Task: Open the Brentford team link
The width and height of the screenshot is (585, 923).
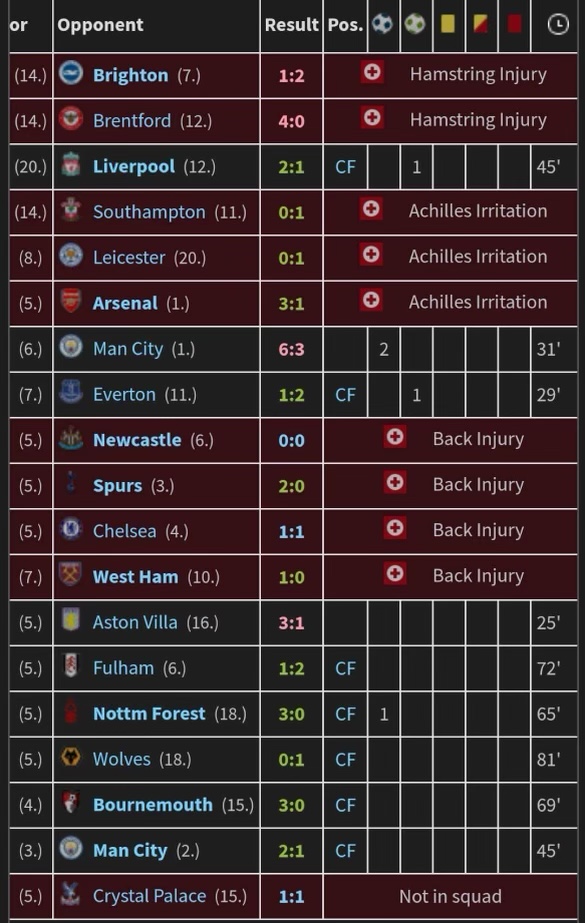Action: click(132, 121)
